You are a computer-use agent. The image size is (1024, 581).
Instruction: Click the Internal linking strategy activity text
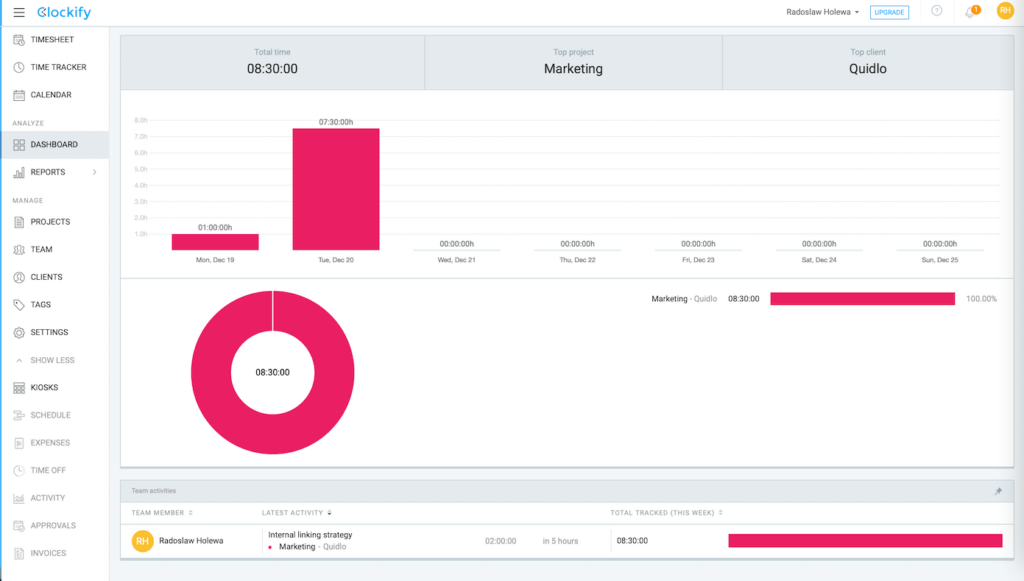coord(310,535)
